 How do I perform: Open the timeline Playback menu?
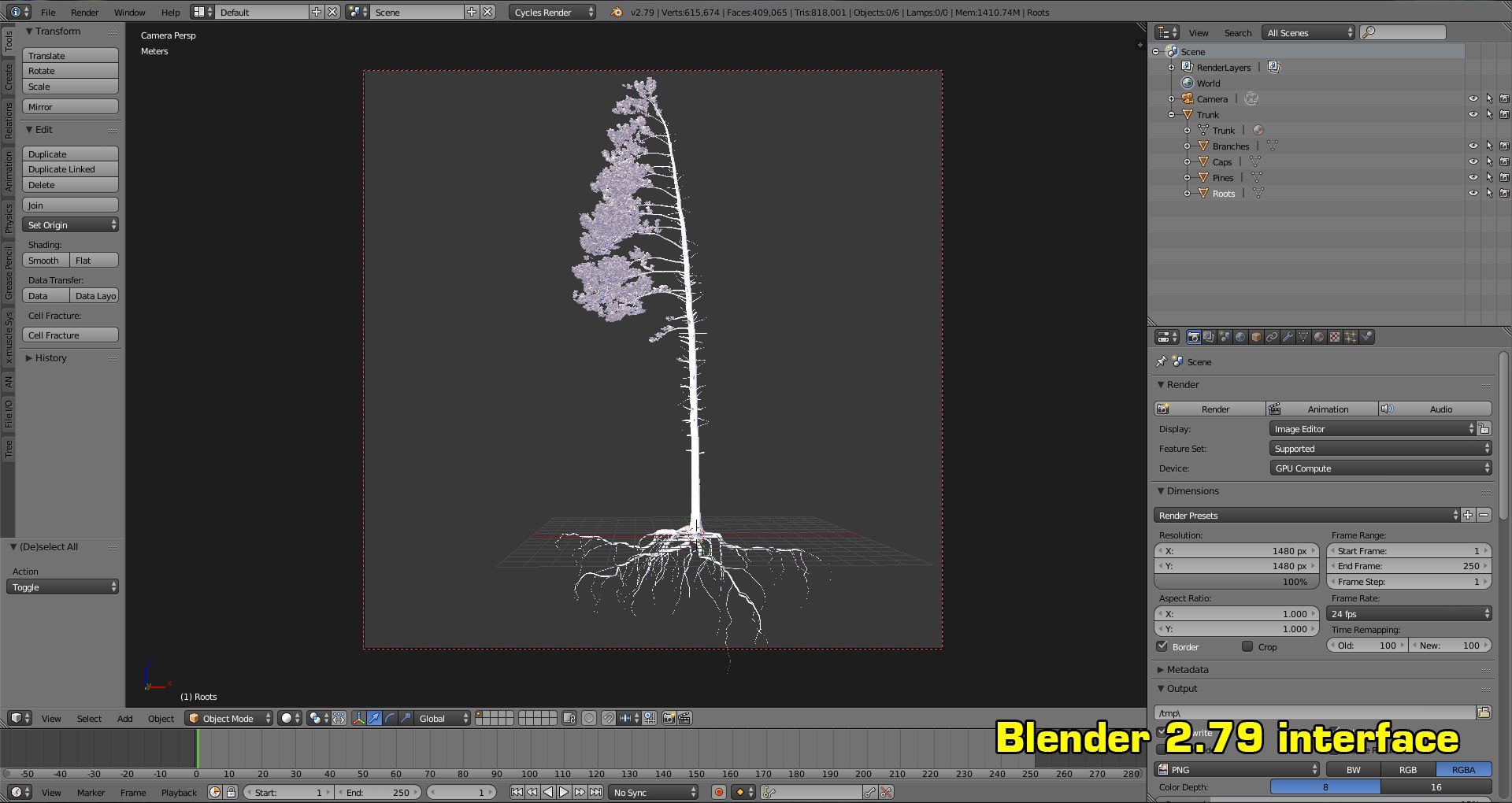click(180, 792)
